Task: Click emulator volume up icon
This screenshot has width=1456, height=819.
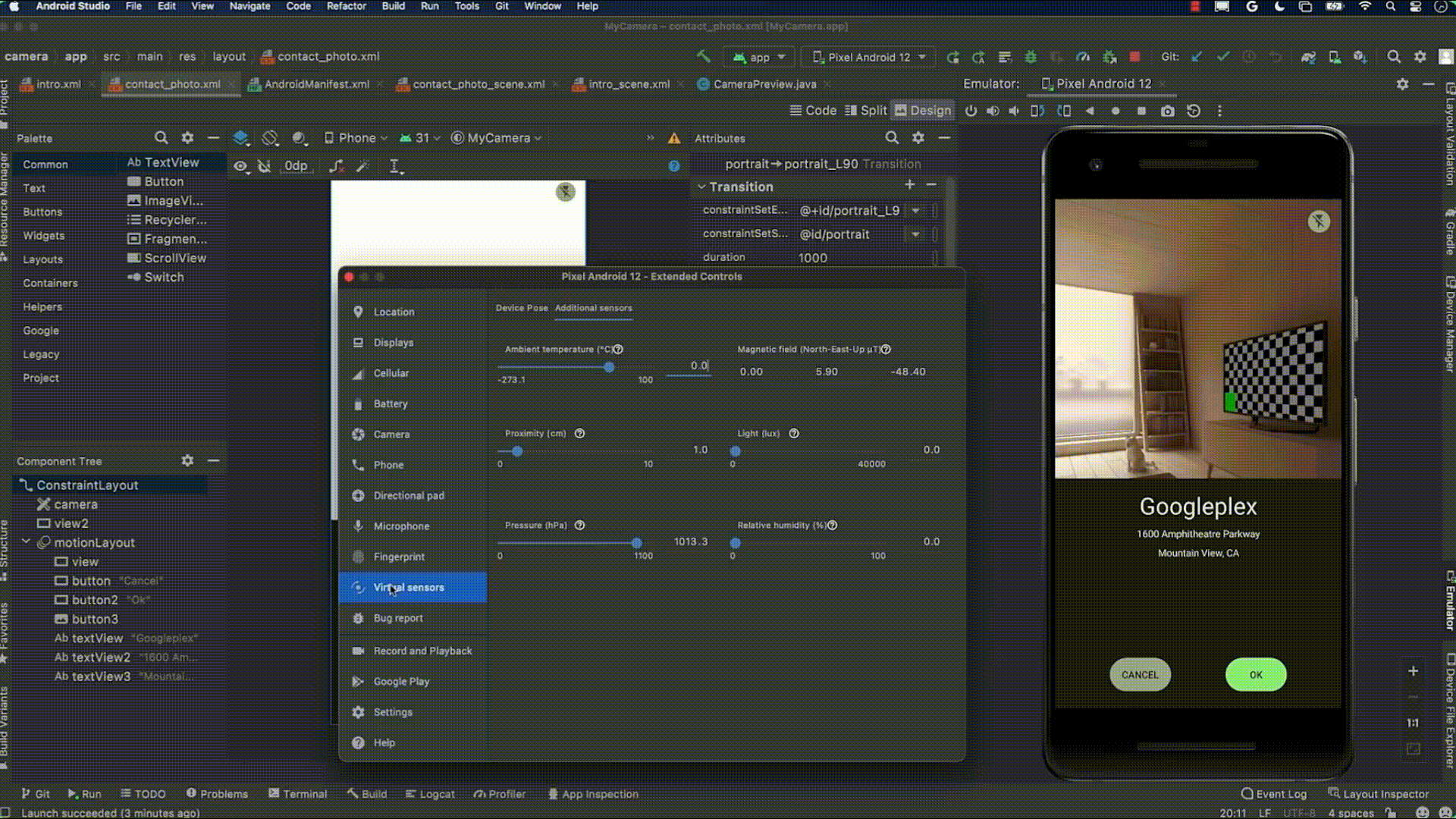Action: (x=993, y=111)
